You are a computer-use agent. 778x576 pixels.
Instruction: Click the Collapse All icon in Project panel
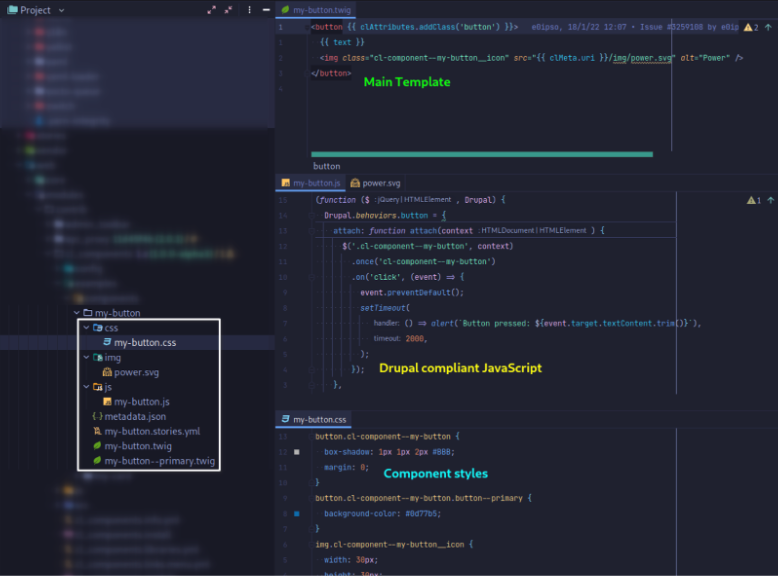pyautogui.click(x=229, y=10)
